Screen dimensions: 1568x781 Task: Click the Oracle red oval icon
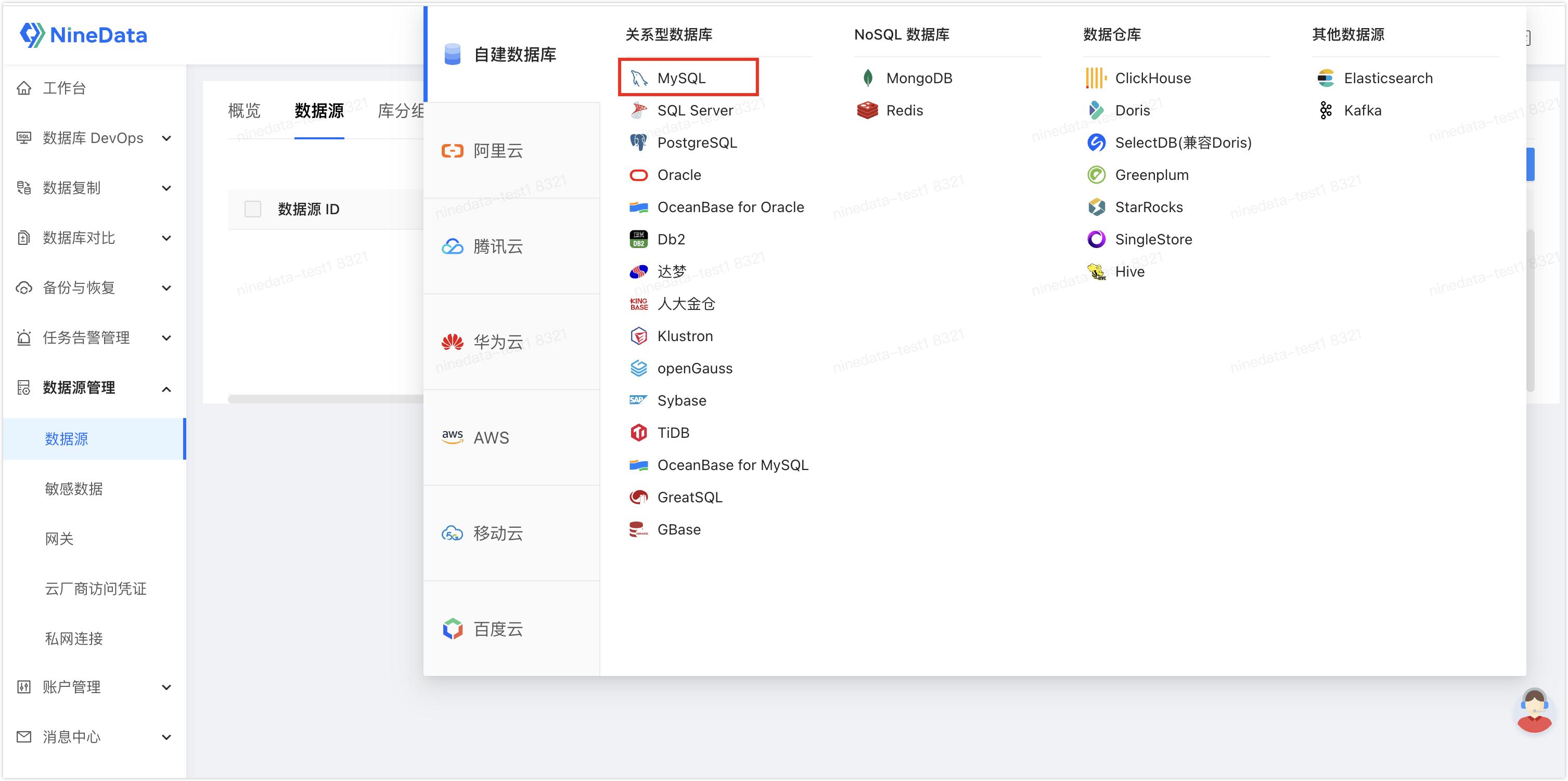pyautogui.click(x=638, y=175)
